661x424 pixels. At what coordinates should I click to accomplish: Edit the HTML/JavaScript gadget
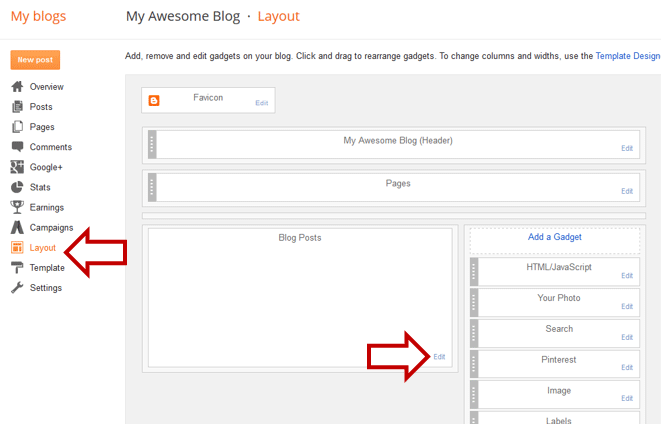coord(627,276)
